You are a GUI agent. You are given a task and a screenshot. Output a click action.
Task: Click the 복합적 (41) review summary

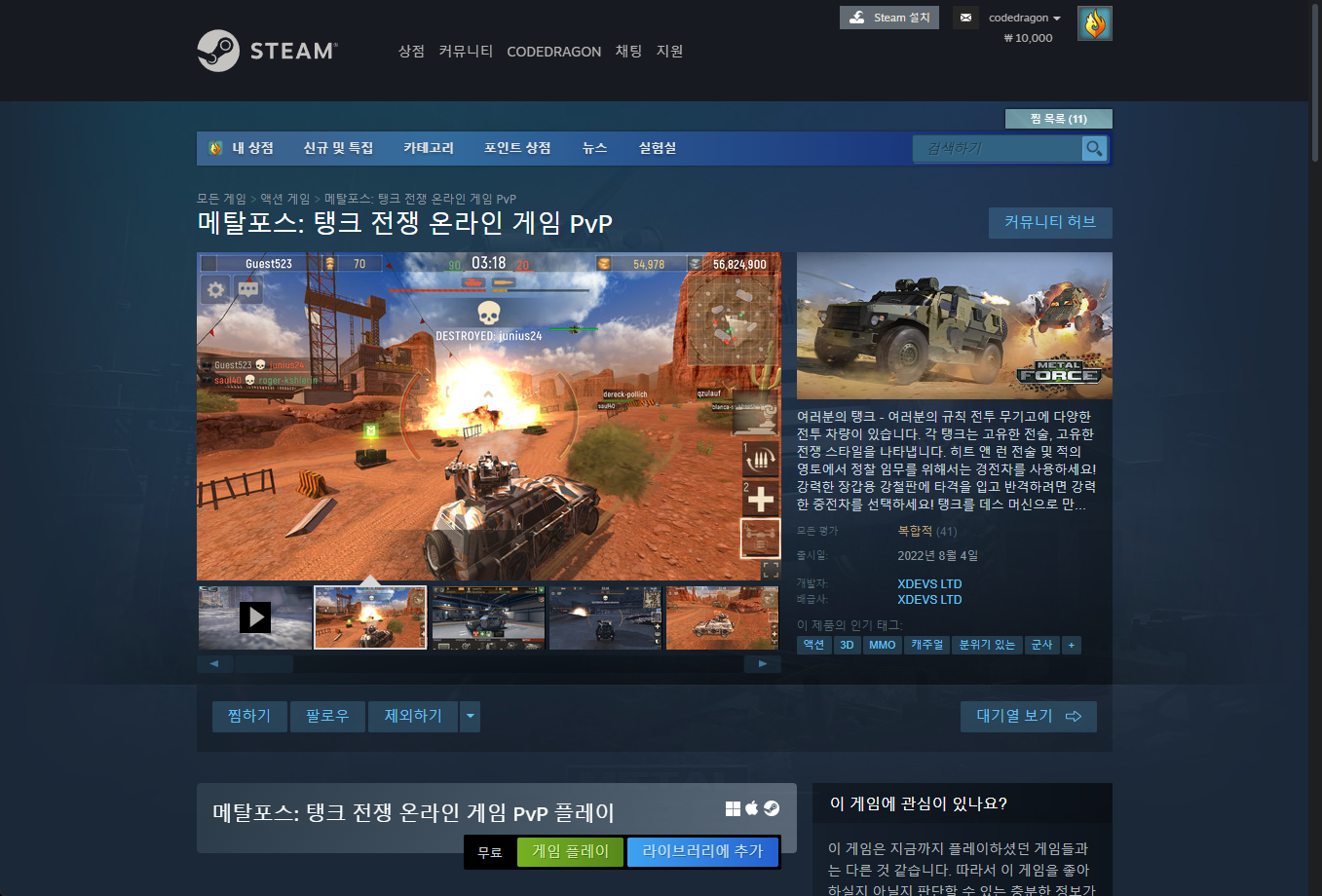927,532
